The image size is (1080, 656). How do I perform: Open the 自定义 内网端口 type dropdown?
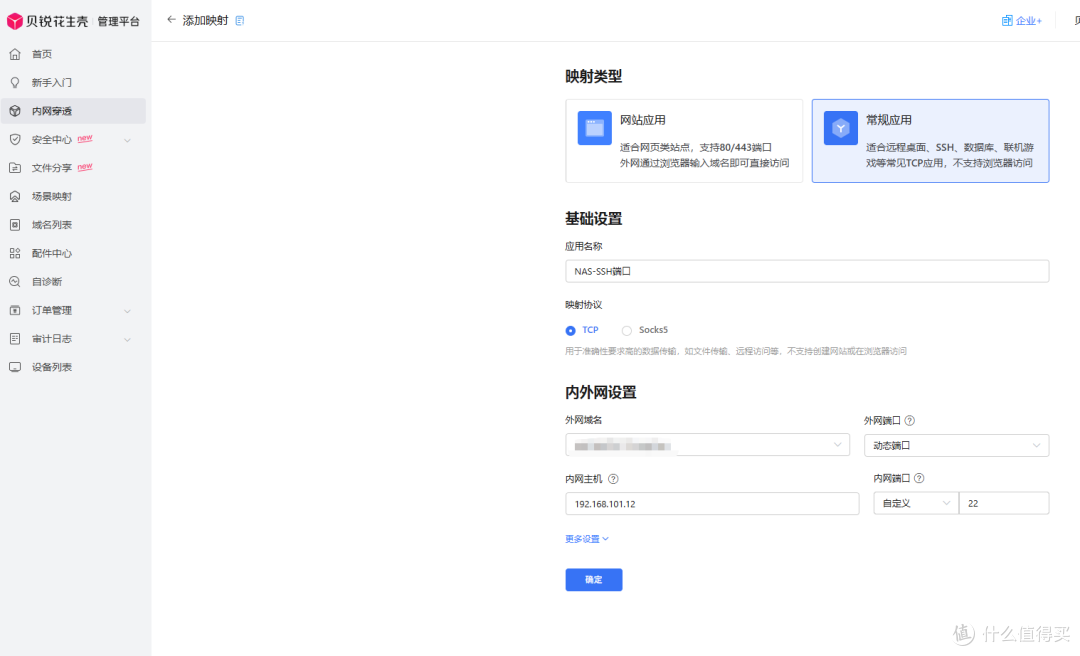click(x=916, y=503)
